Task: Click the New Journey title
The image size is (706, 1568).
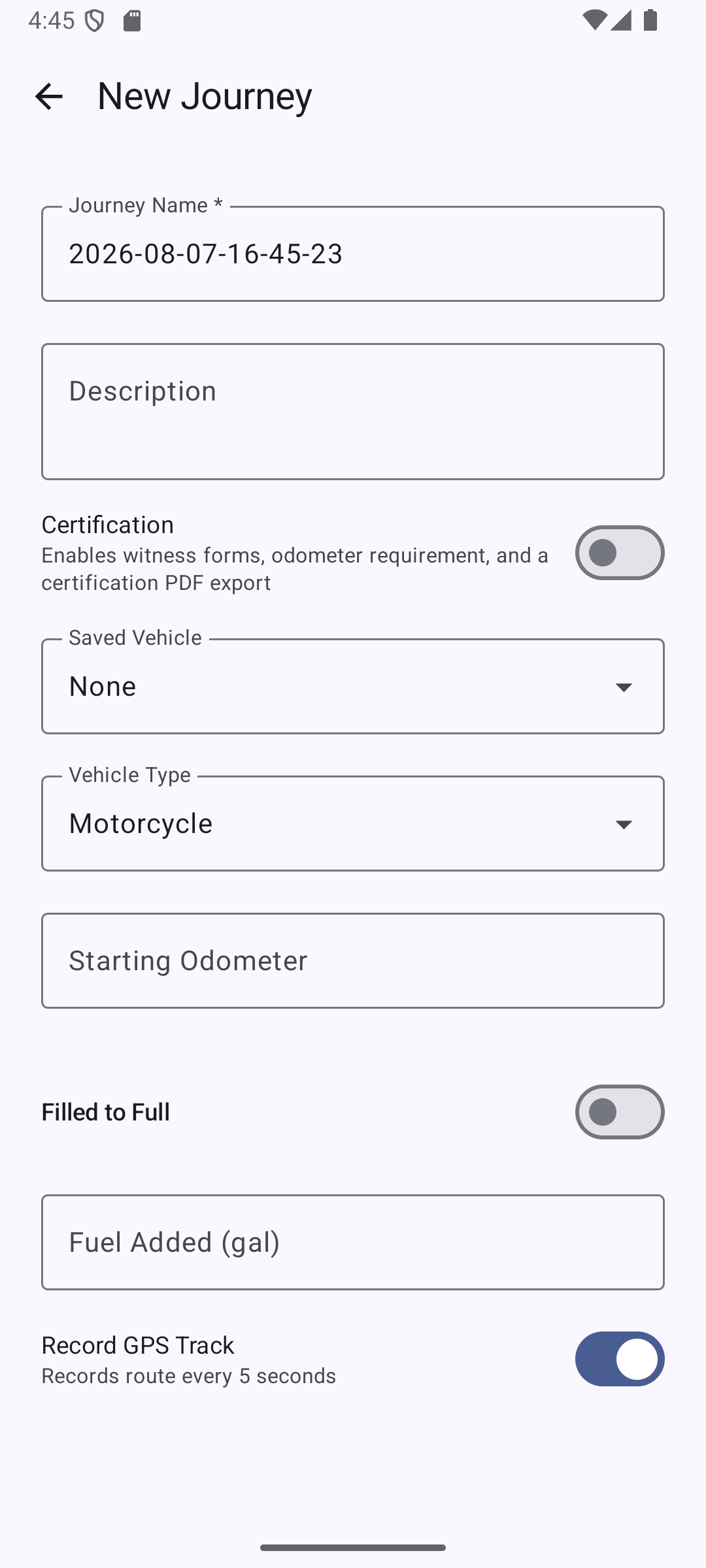Action: (x=205, y=96)
